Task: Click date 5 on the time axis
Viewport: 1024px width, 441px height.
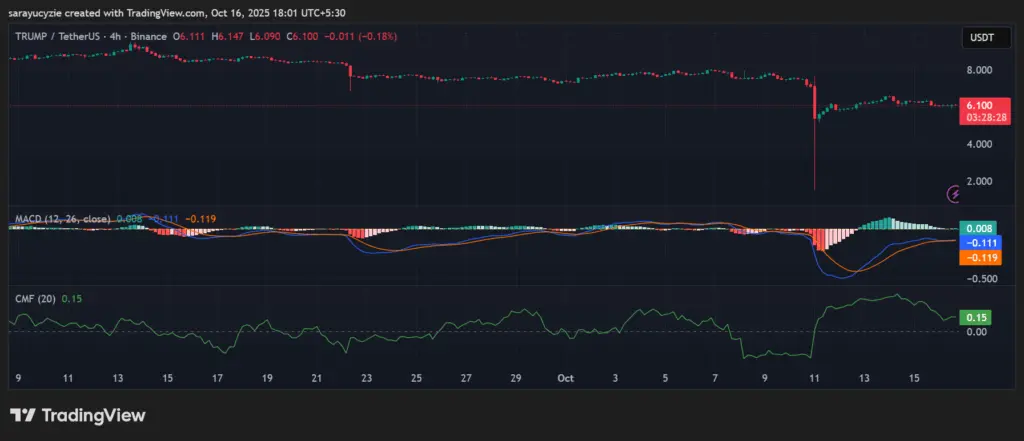Action: tap(665, 378)
